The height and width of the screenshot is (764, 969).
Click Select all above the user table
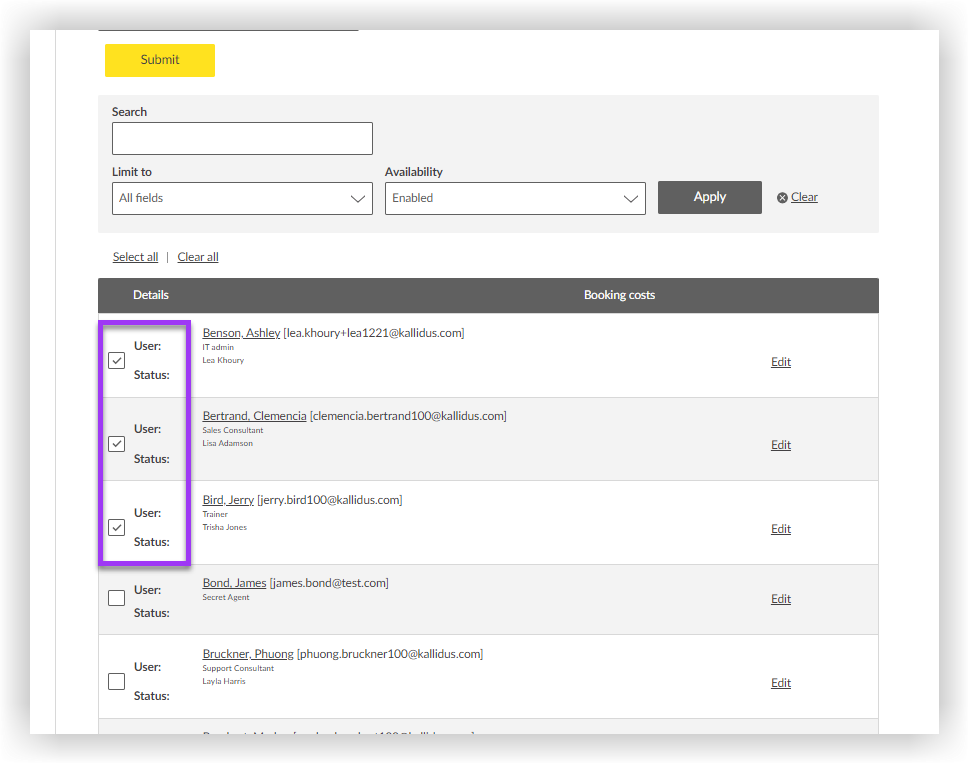click(135, 257)
